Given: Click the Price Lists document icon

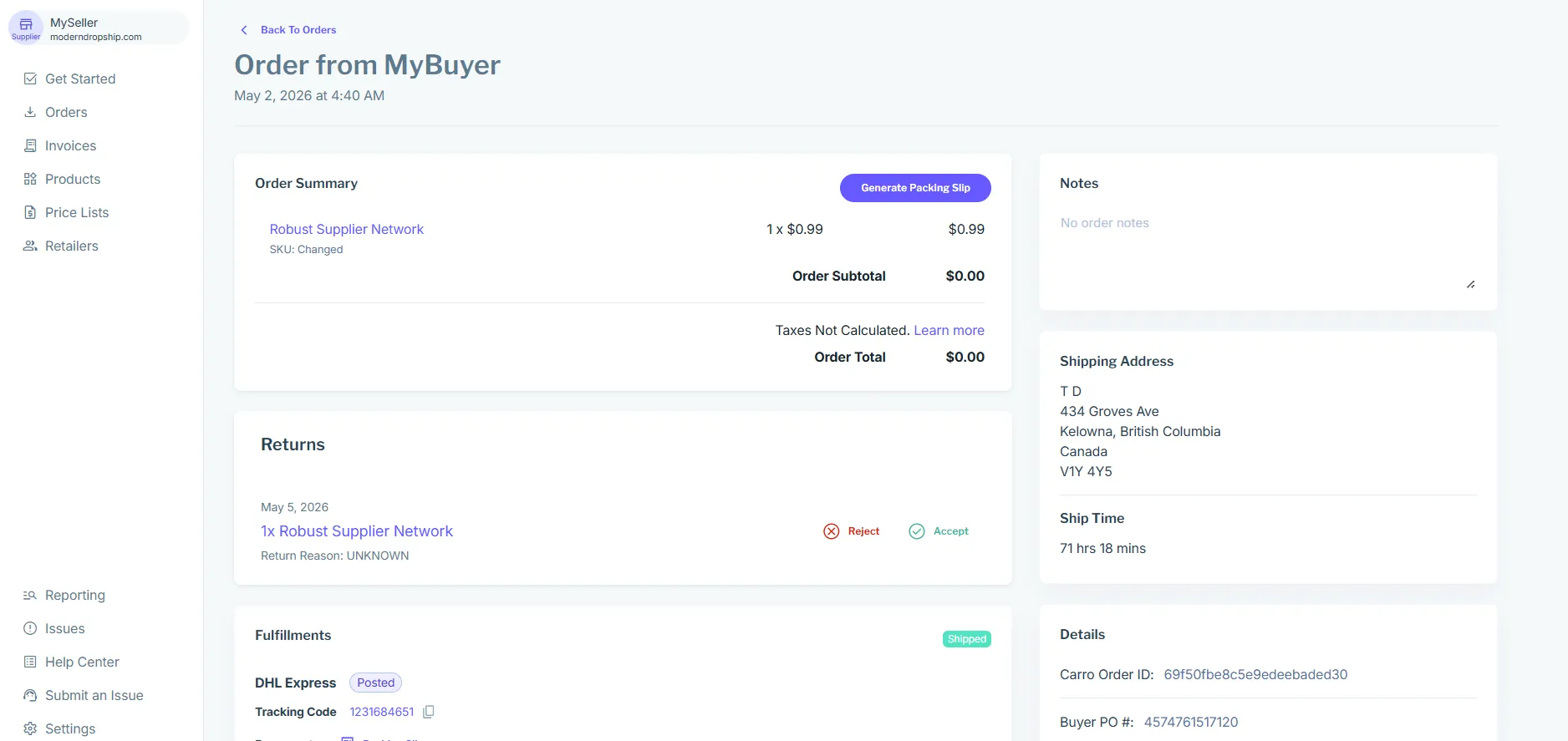Looking at the screenshot, I should pyautogui.click(x=30, y=212).
